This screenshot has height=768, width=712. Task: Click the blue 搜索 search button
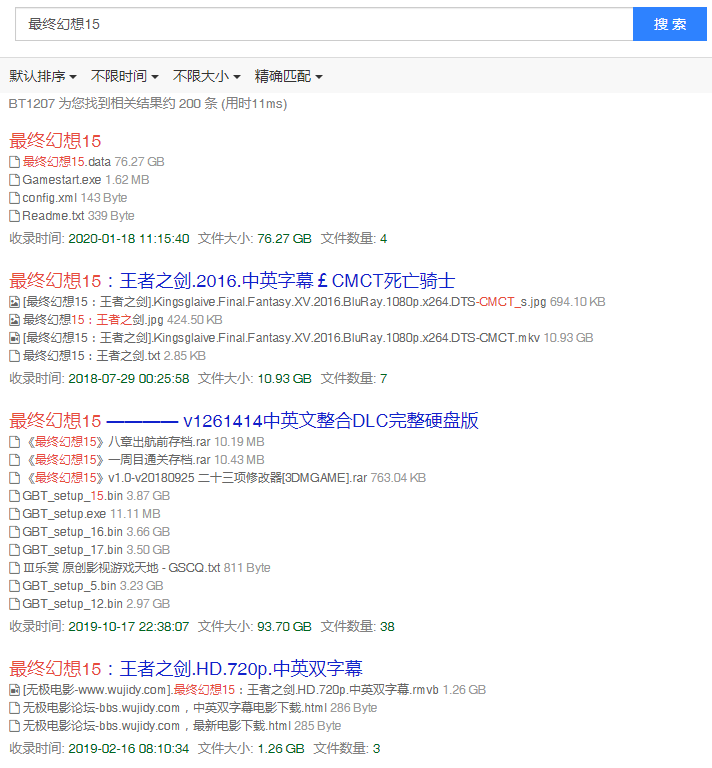click(x=669, y=24)
